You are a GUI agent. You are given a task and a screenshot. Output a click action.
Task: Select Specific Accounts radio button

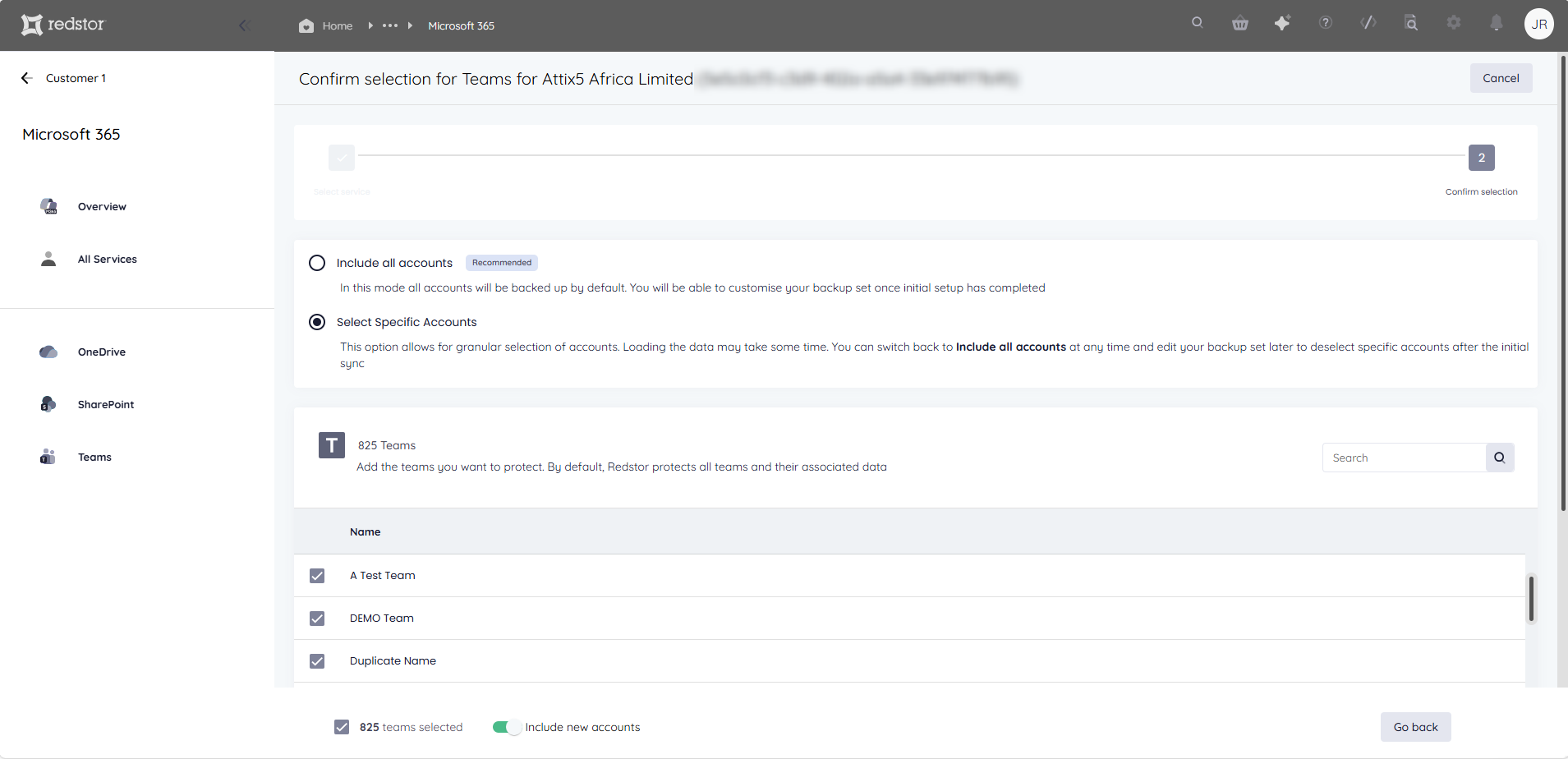tap(317, 322)
